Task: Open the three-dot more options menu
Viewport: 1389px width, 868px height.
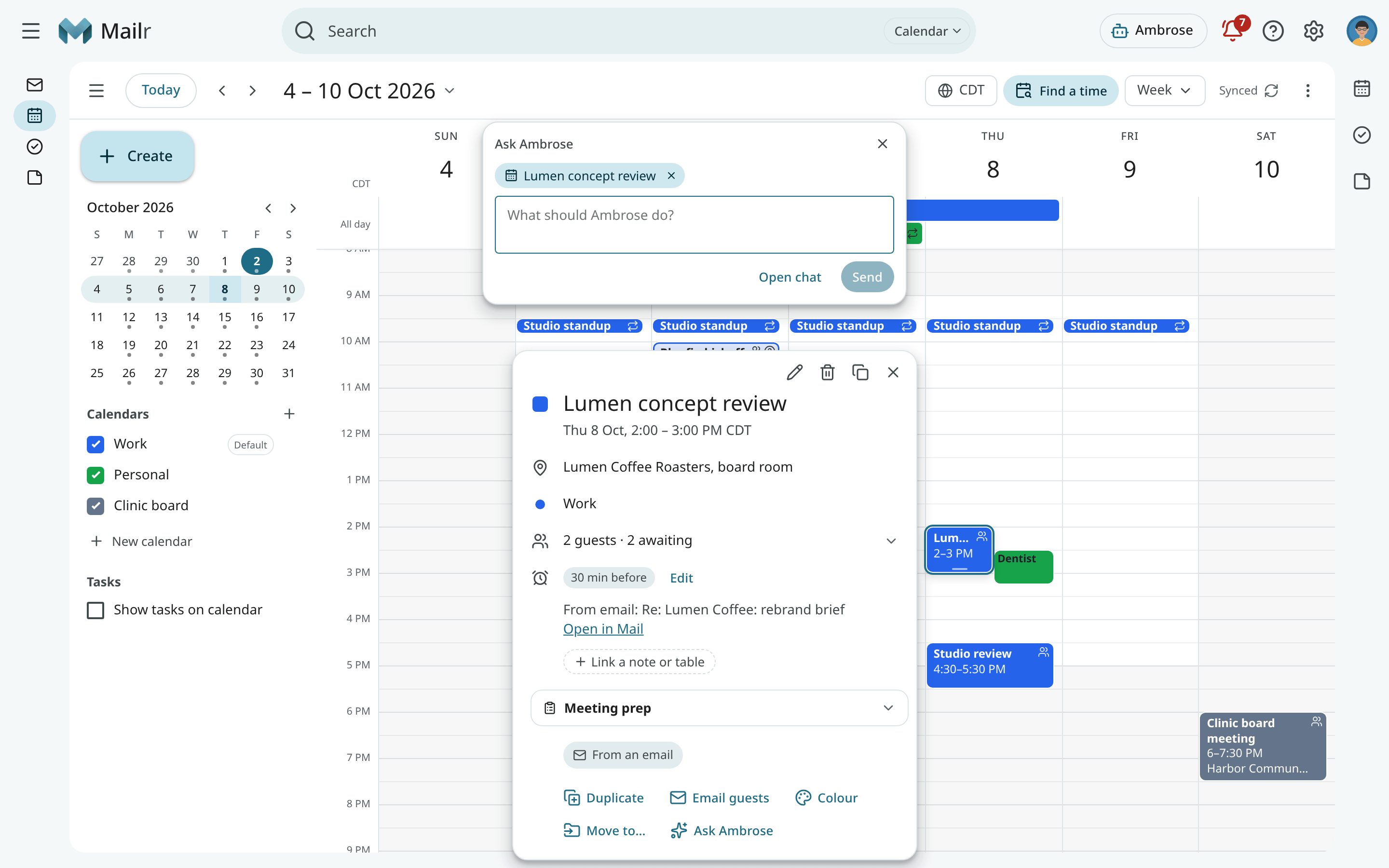Action: coord(1307,91)
